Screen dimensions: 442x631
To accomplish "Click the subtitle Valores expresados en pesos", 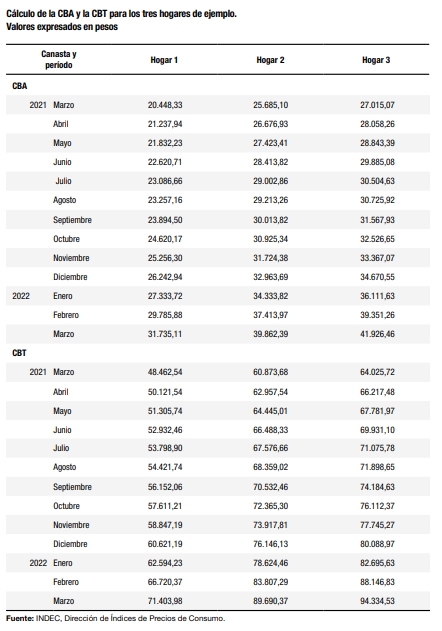I will pyautogui.click(x=62, y=27).
